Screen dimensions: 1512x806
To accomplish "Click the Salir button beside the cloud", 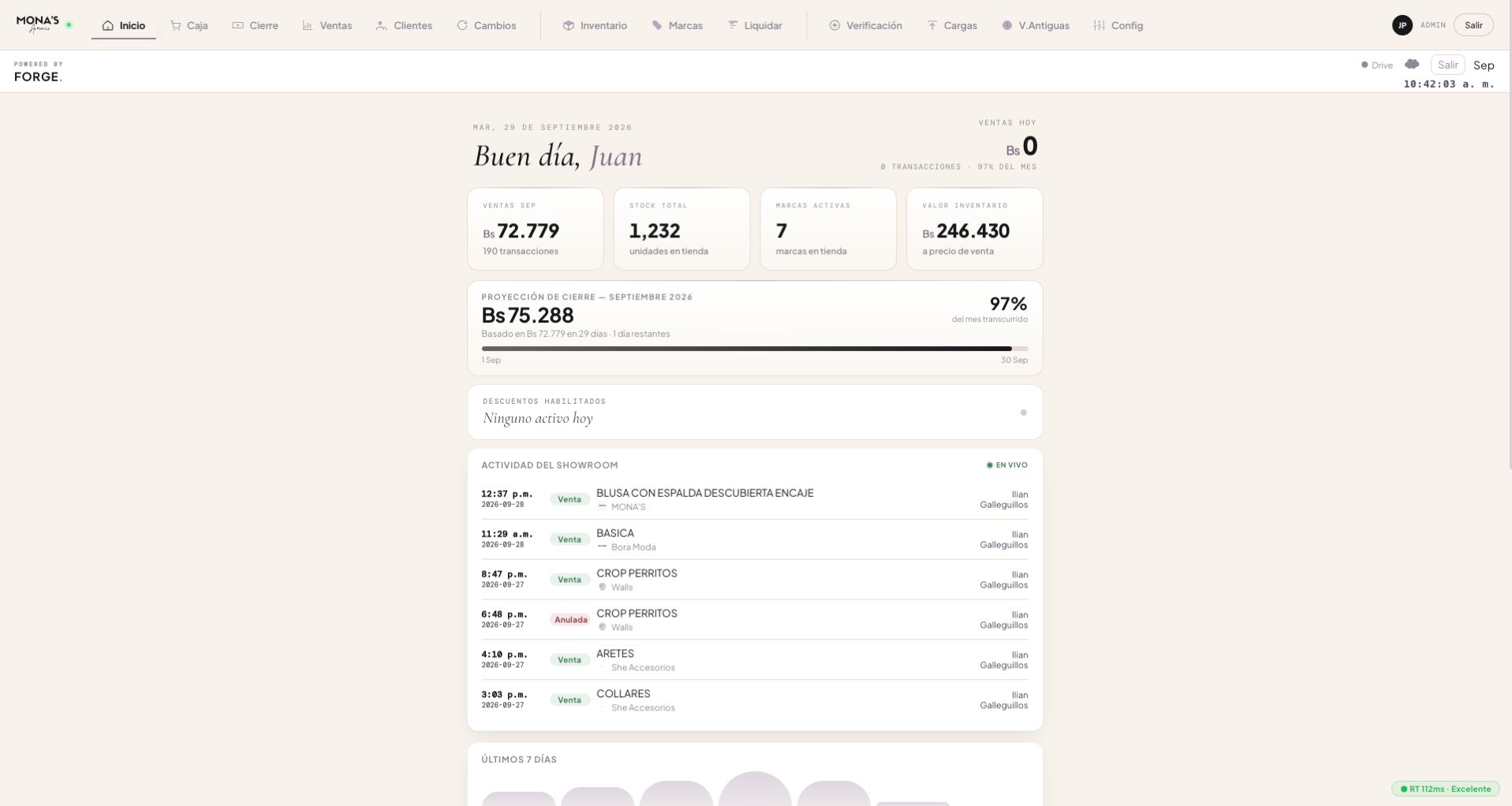I will 1447,65.
